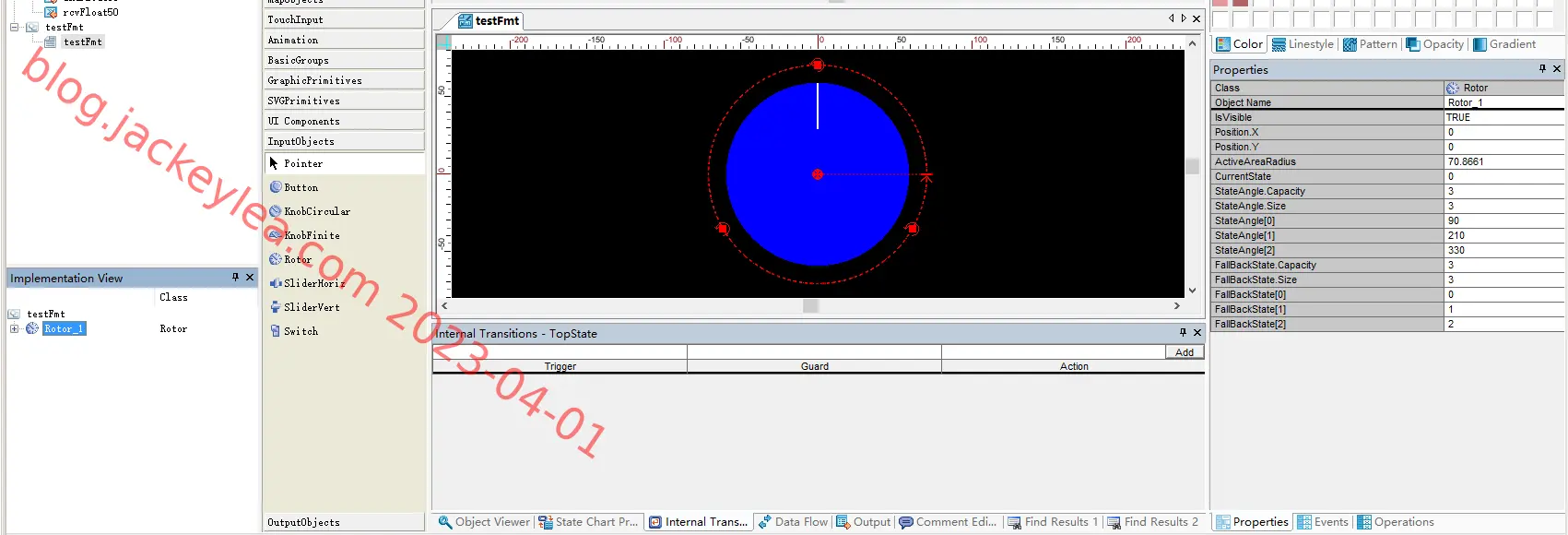Add a new internal transition
The width and height of the screenshot is (1568, 535).
point(1185,352)
